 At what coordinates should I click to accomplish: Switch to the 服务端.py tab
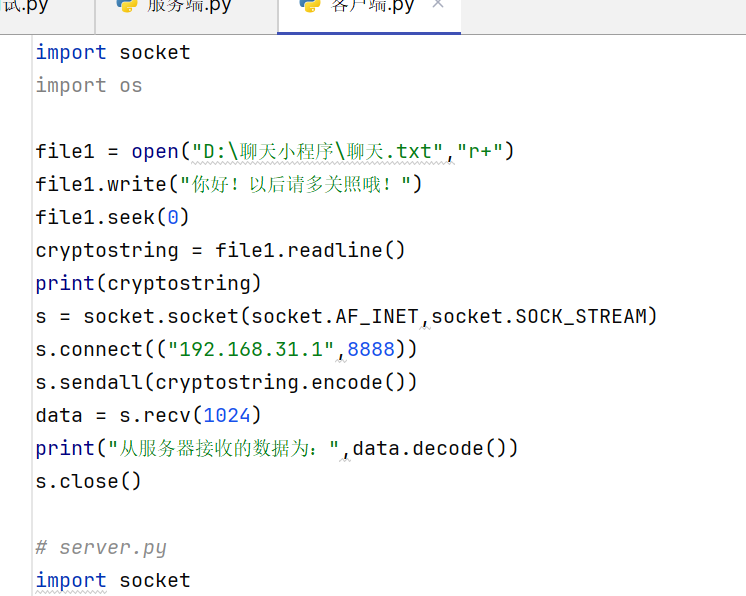(187, 8)
